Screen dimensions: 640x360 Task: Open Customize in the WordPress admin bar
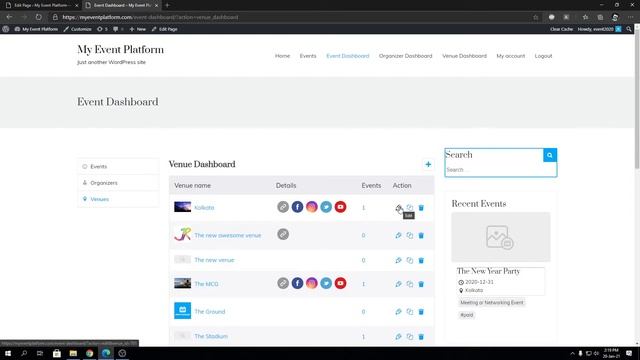click(x=78, y=29)
